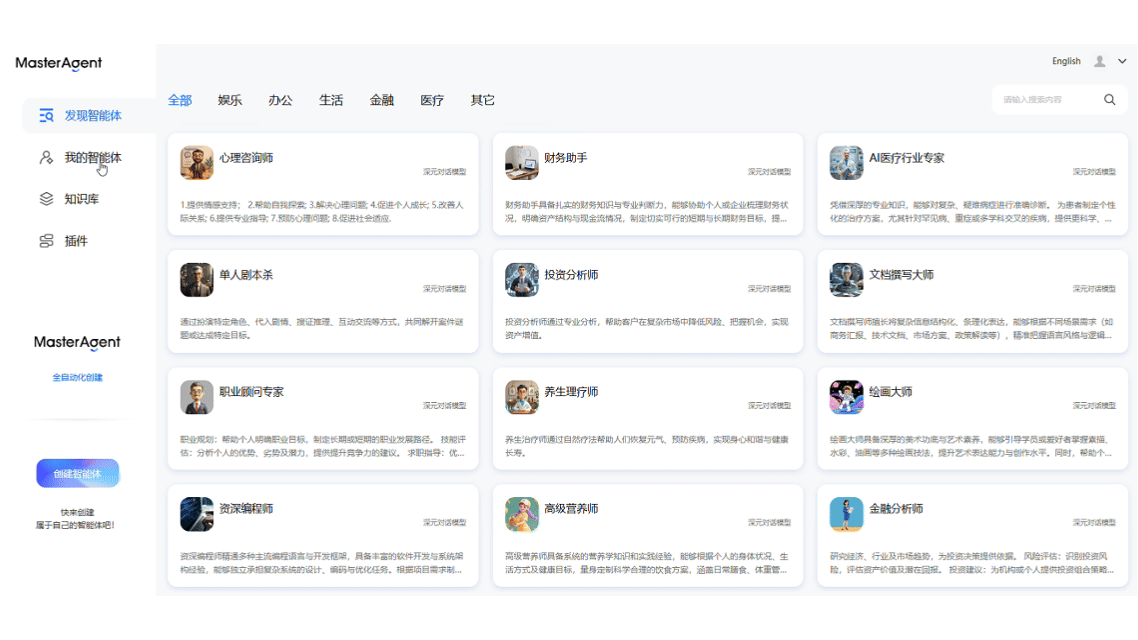Screen dimensions: 1138x640
Task: Click the 绘画大师 agent avatar
Action: (846, 397)
